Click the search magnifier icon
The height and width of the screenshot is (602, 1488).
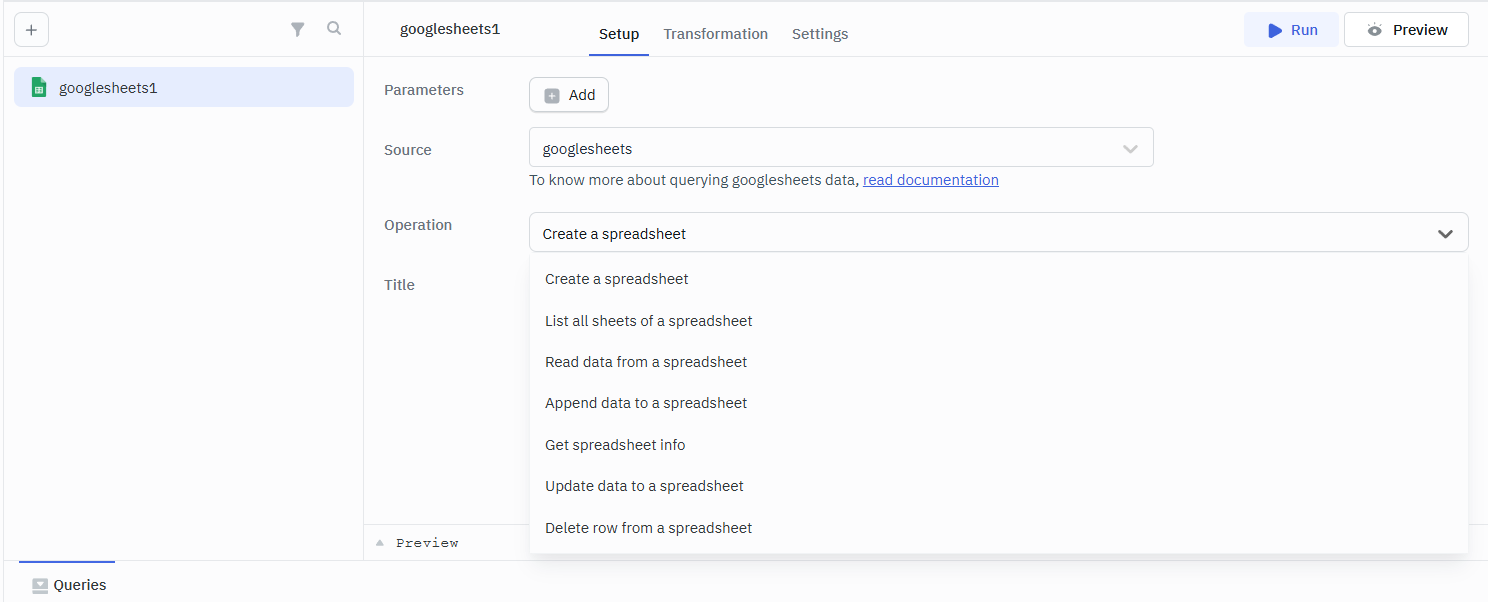point(334,29)
